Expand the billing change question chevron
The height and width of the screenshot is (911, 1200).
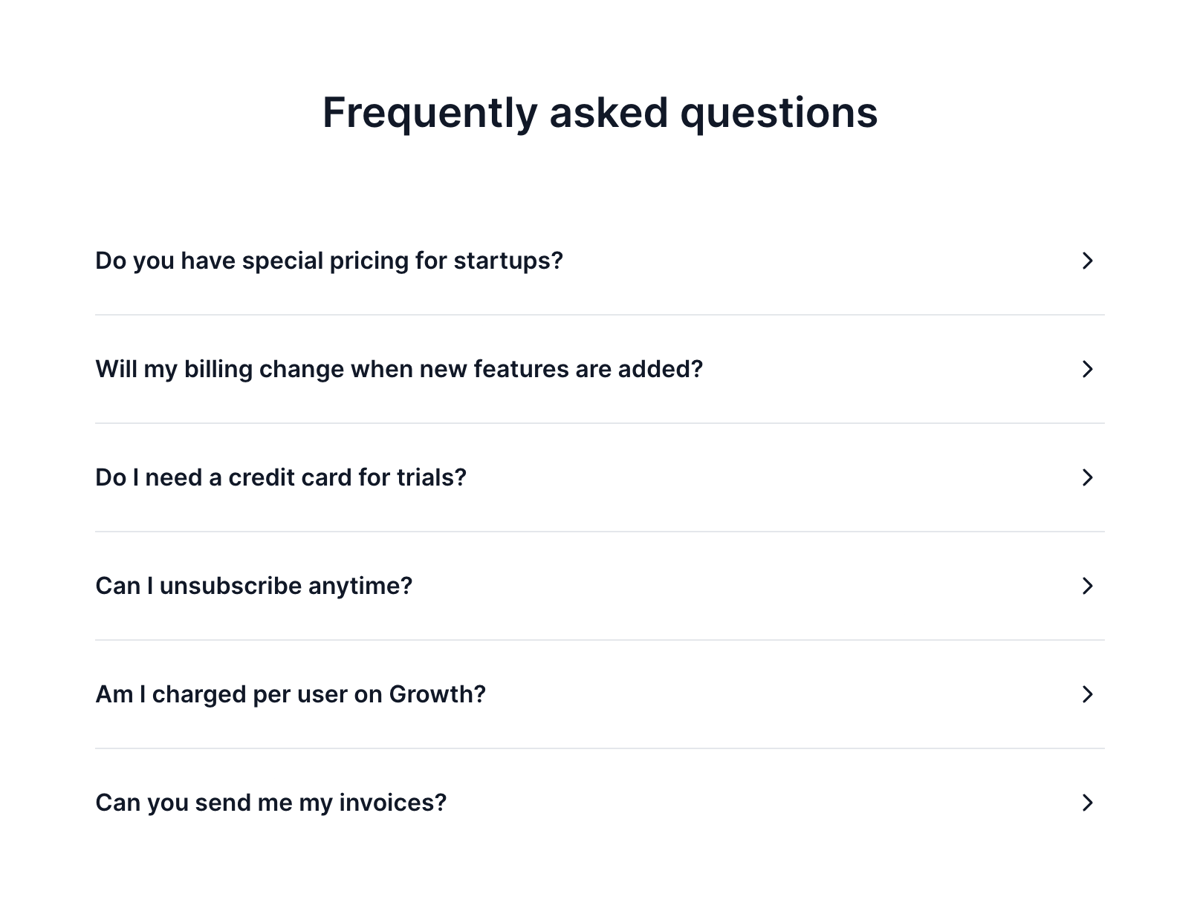1087,369
